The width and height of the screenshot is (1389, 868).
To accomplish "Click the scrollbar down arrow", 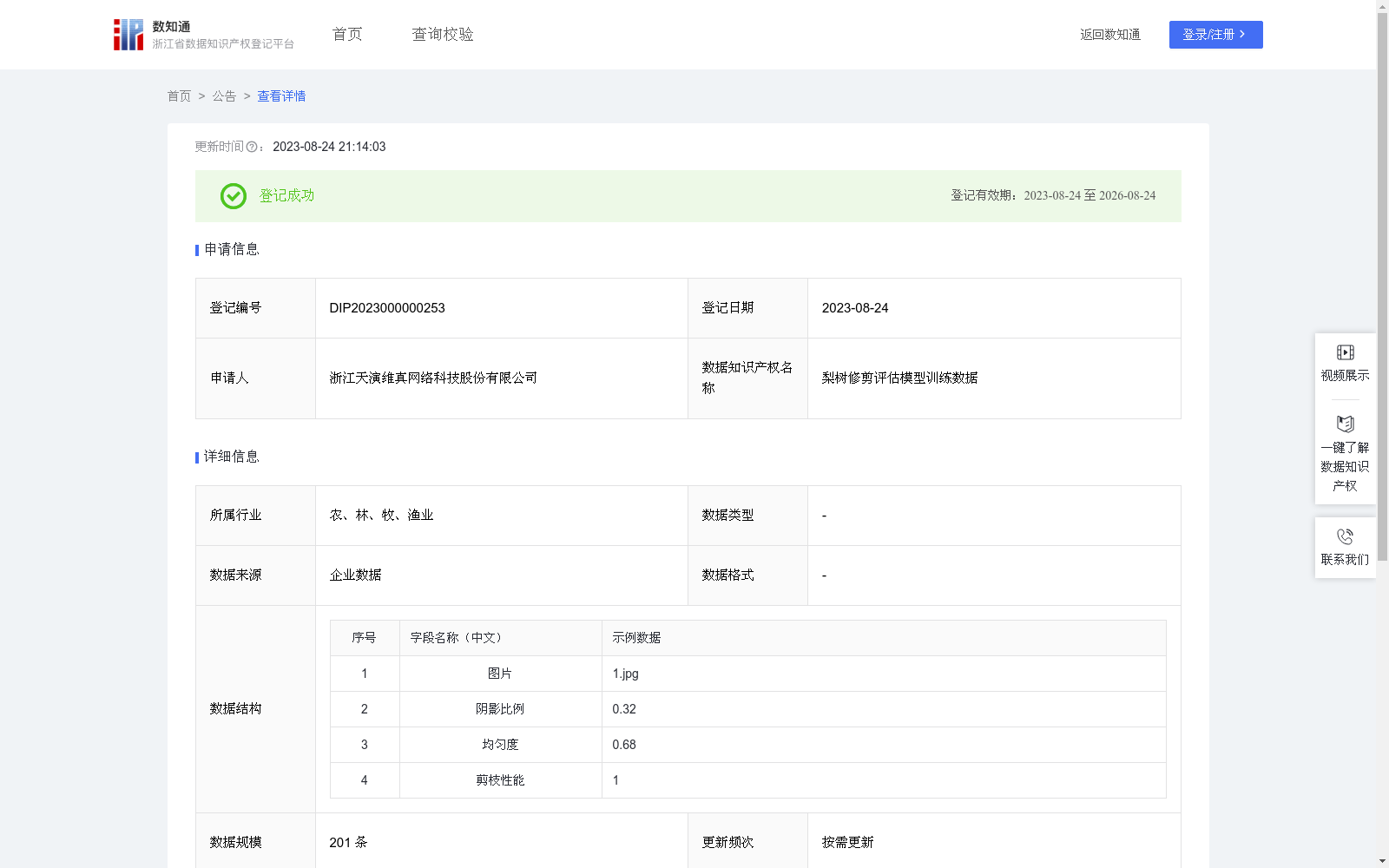I will [1382, 861].
